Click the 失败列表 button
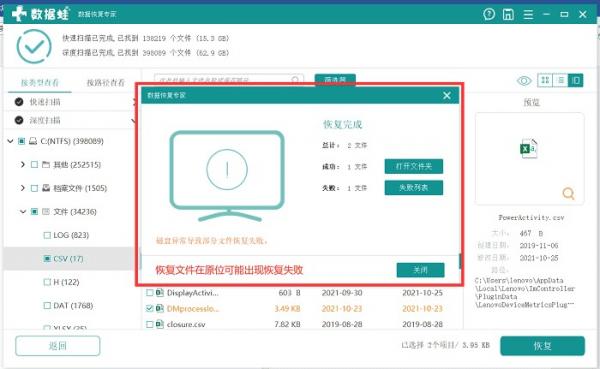This screenshot has width=600, height=369. pos(414,188)
